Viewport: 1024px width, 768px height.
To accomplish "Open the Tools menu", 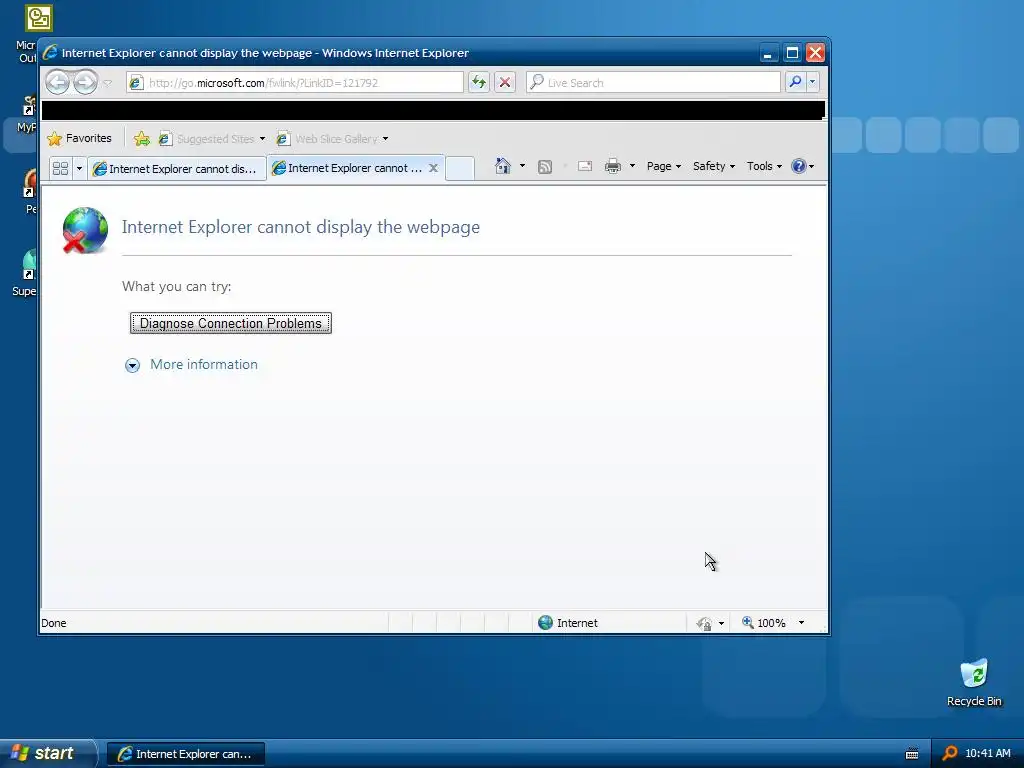I will pyautogui.click(x=764, y=166).
